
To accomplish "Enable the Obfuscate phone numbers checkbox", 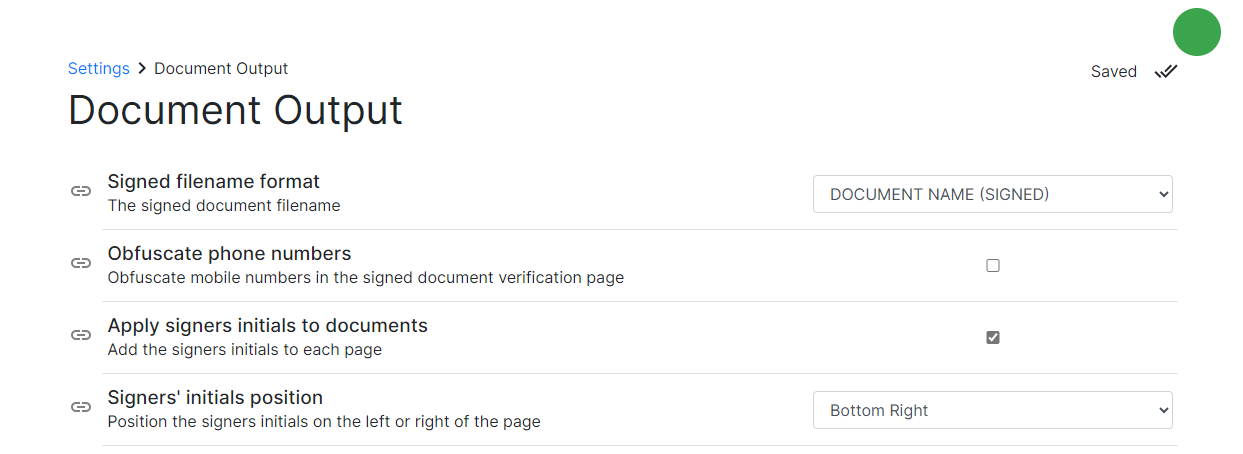I will (x=993, y=266).
